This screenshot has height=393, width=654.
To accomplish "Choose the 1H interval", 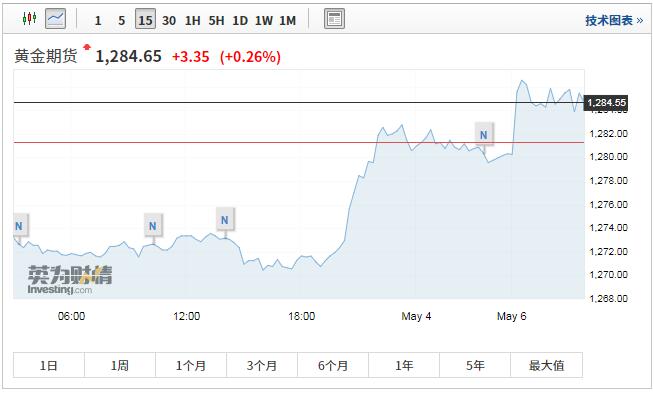I will (192, 20).
